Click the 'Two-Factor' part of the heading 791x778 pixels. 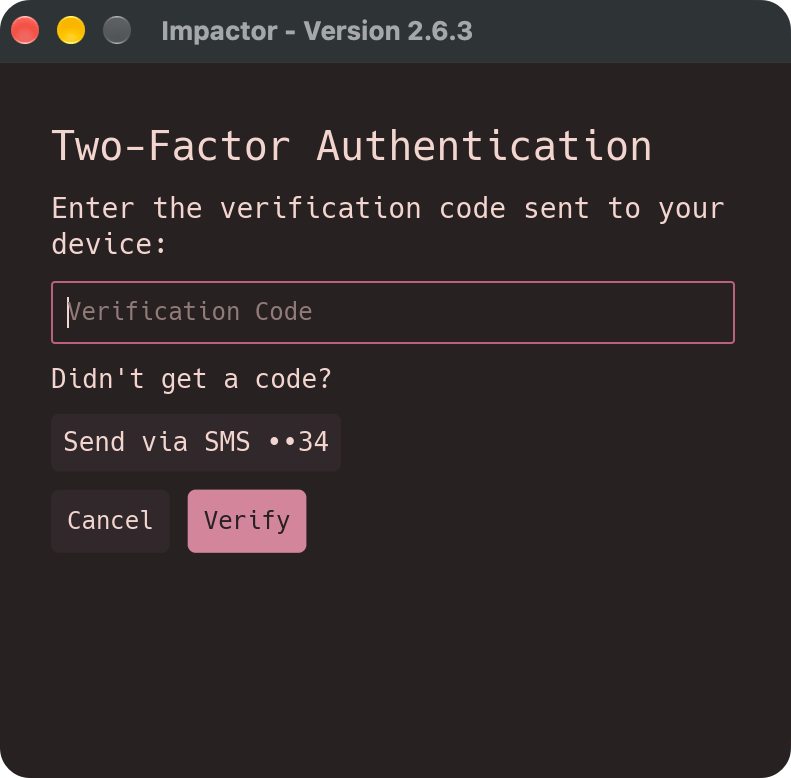coord(171,146)
